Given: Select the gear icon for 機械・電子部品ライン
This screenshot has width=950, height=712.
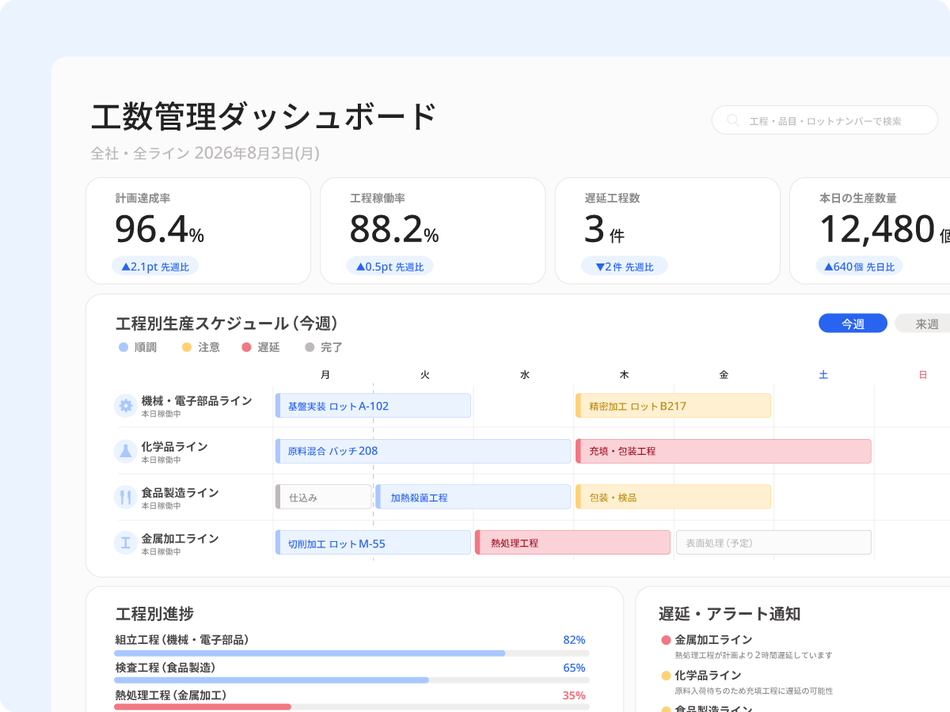Looking at the screenshot, I should (125, 405).
